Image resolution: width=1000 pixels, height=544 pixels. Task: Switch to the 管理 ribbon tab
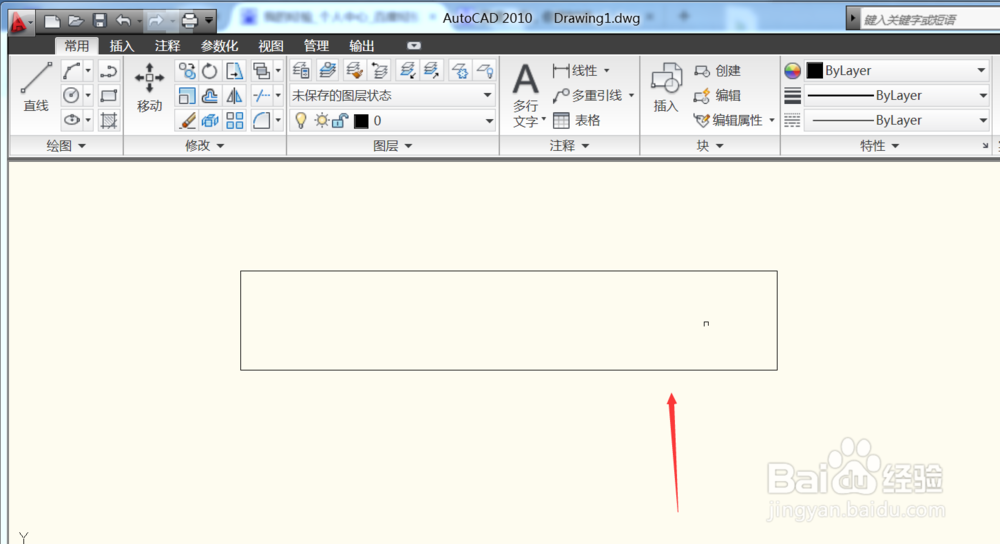point(316,46)
